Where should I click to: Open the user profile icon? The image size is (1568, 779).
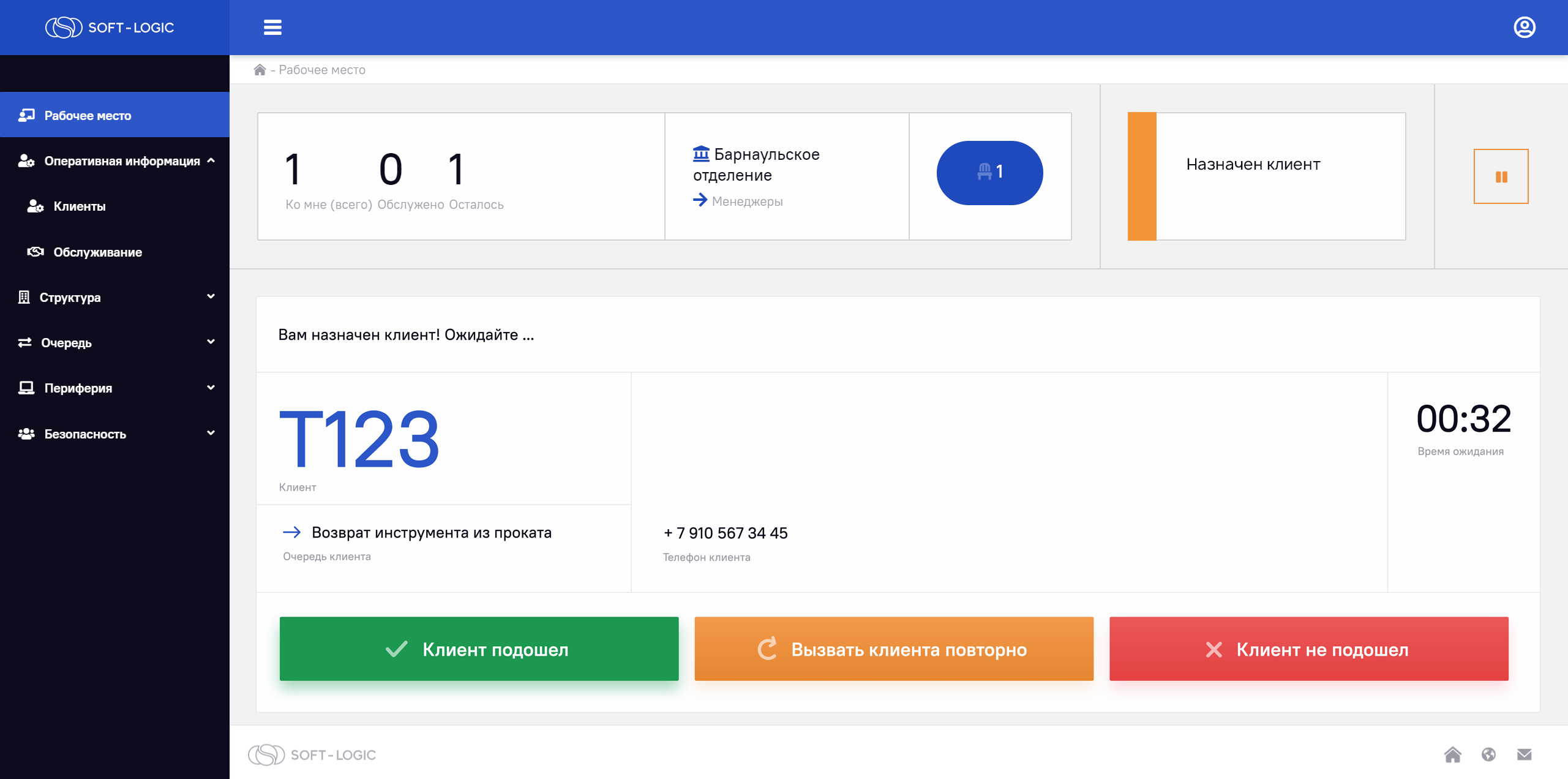[x=1524, y=28]
